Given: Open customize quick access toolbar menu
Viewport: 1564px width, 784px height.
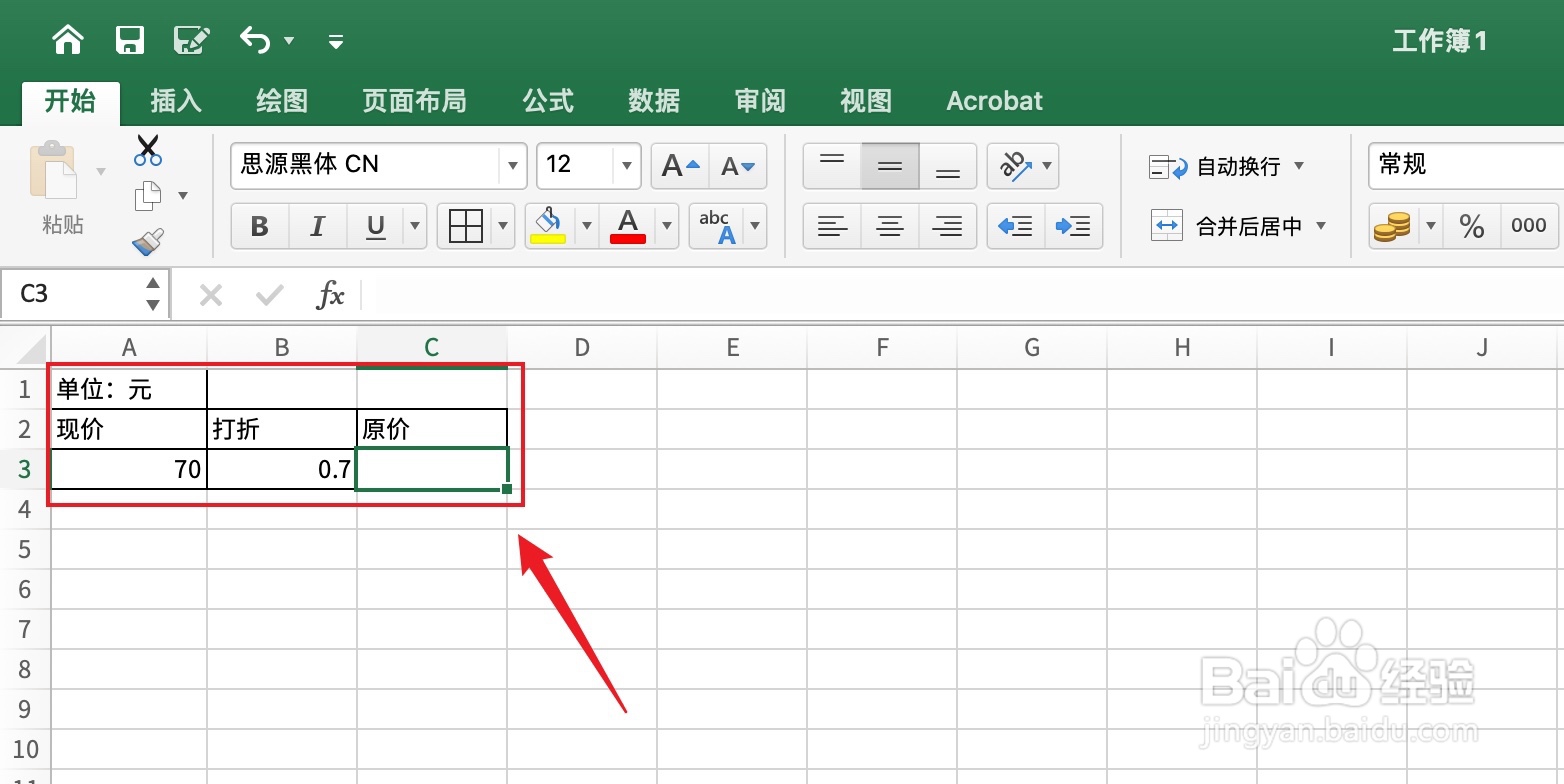Looking at the screenshot, I should pyautogui.click(x=336, y=41).
